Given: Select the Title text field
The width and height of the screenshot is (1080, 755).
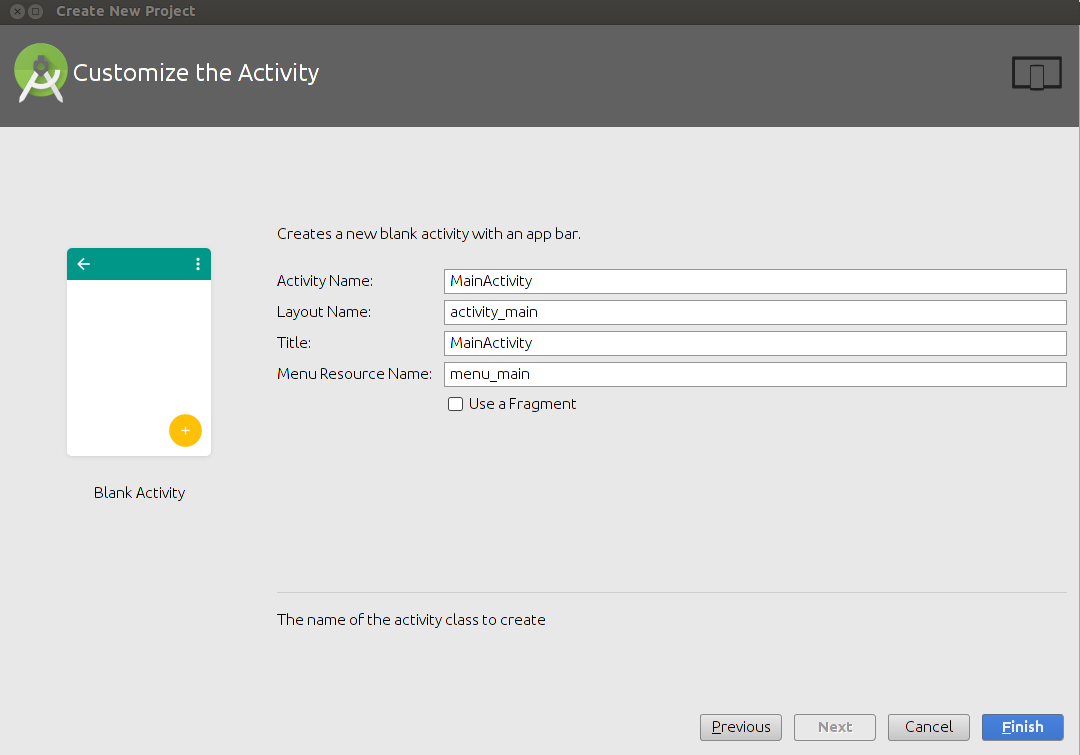Looking at the screenshot, I should [755, 343].
